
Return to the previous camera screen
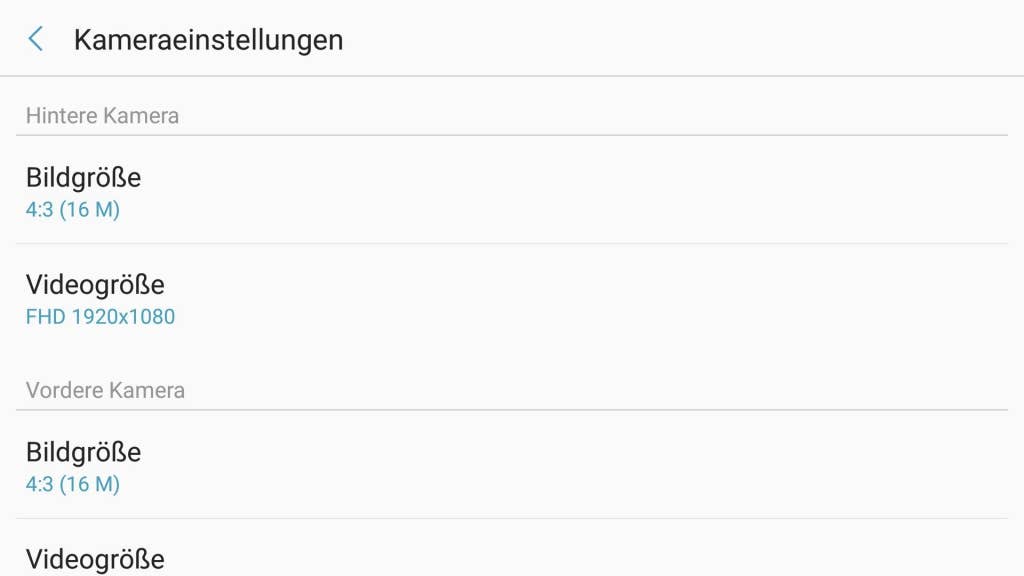click(x=36, y=39)
